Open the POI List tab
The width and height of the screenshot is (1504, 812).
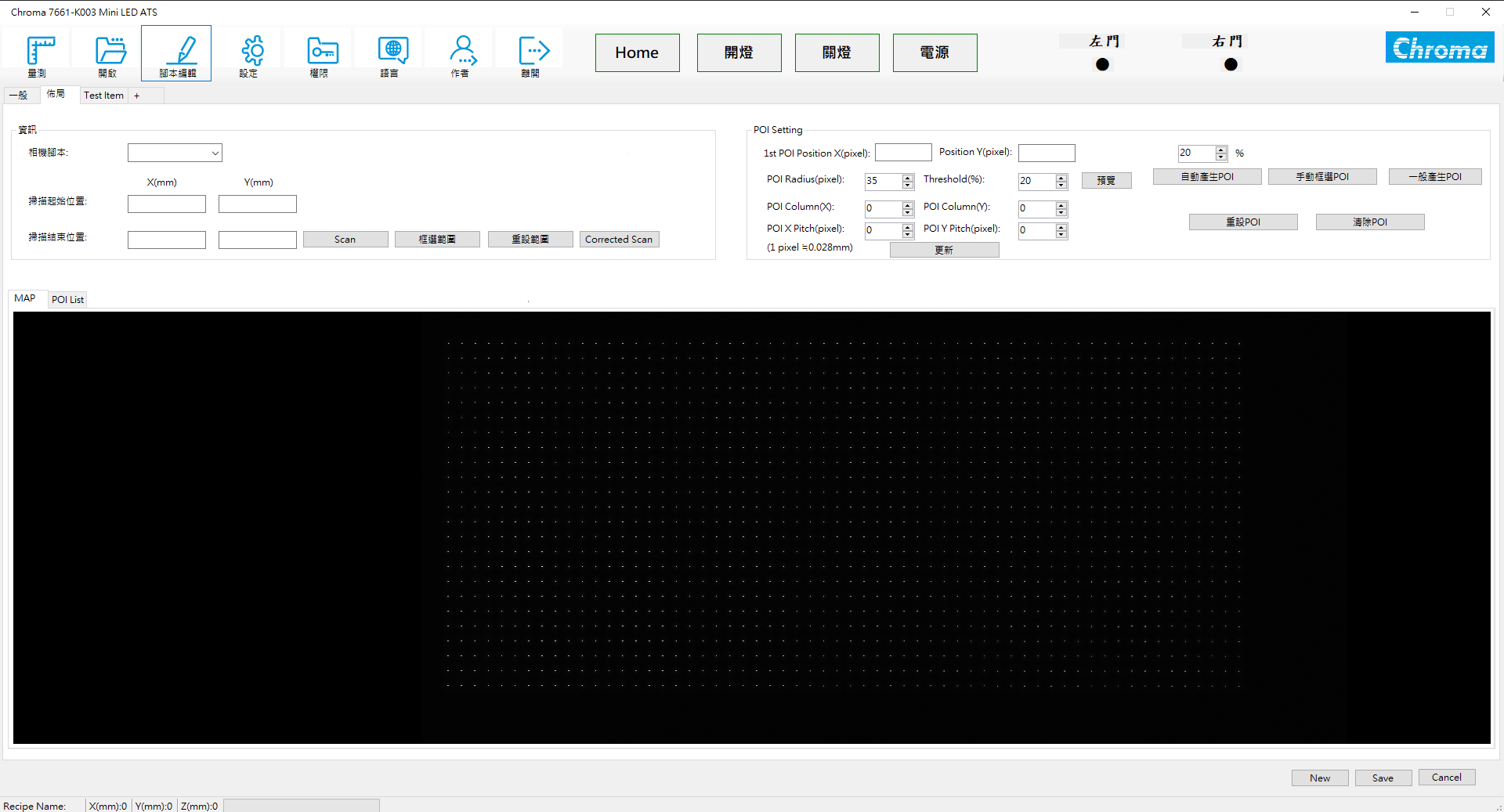[67, 300]
